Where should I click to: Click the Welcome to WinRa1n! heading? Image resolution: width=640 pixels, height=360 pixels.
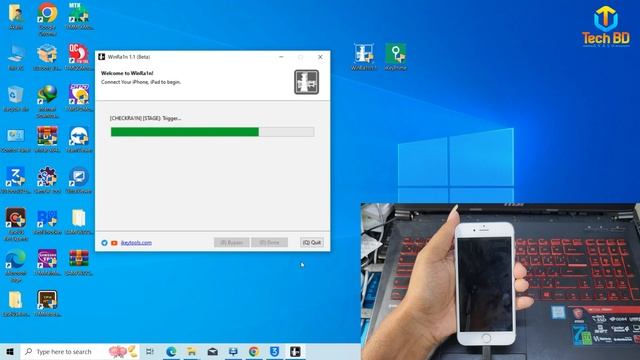pyautogui.click(x=127, y=73)
